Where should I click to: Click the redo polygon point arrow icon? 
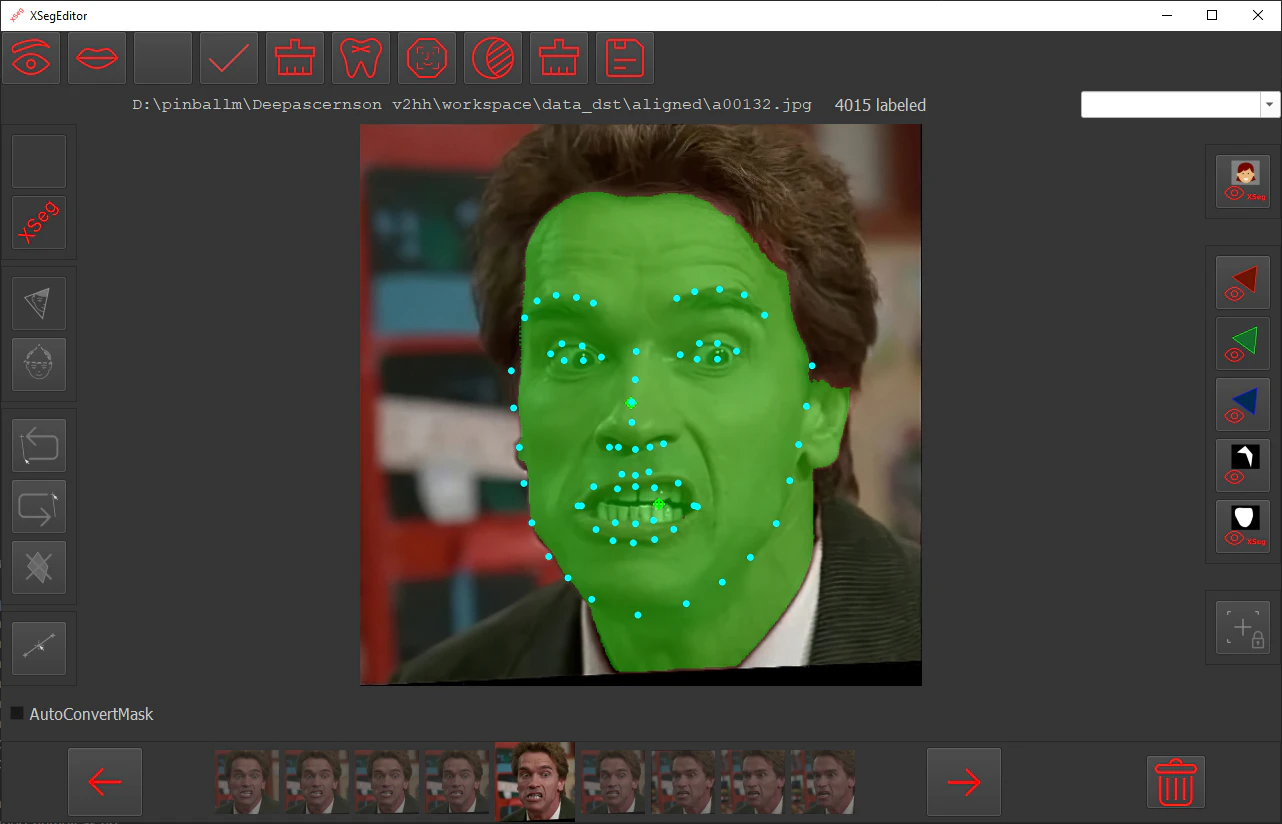point(39,506)
